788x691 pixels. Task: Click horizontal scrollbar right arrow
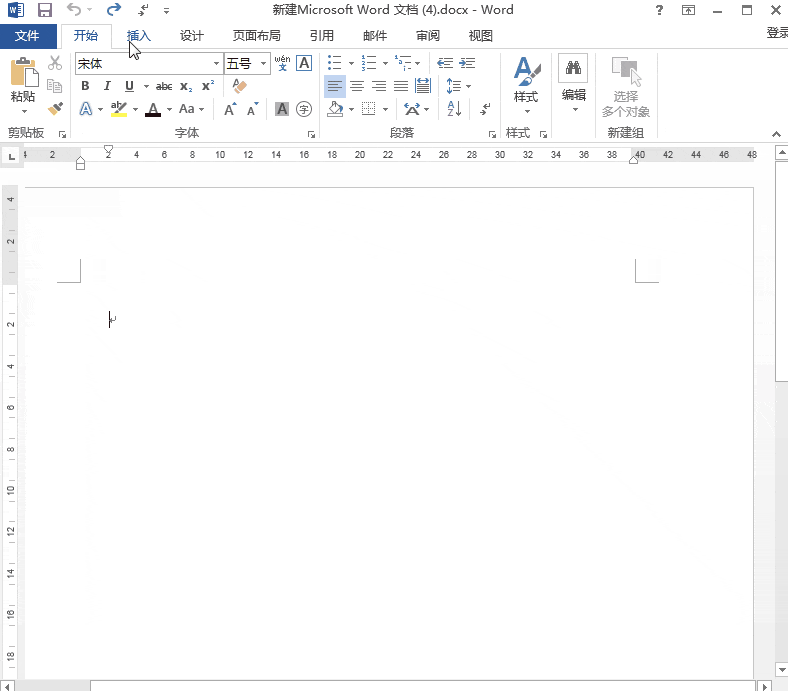coord(764,686)
